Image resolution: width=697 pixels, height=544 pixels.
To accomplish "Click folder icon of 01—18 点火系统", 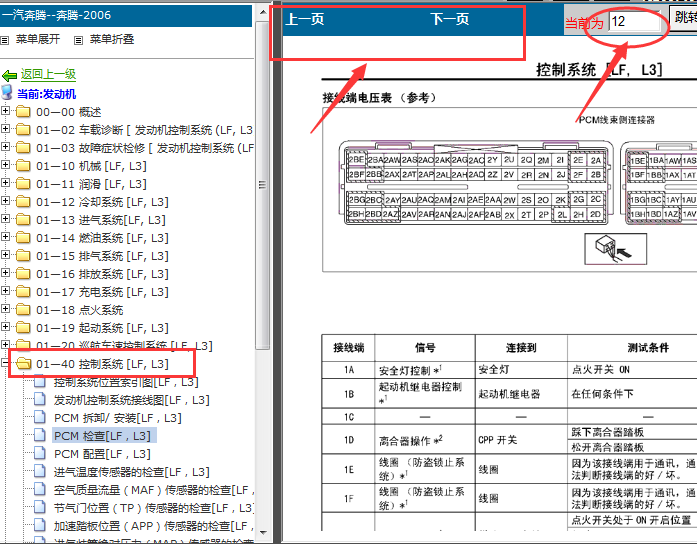I will pyautogui.click(x=23, y=309).
